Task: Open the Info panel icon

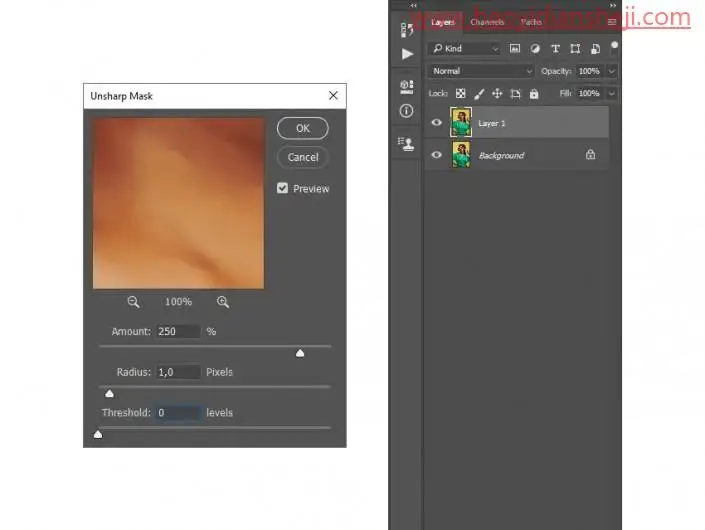Action: (406, 111)
